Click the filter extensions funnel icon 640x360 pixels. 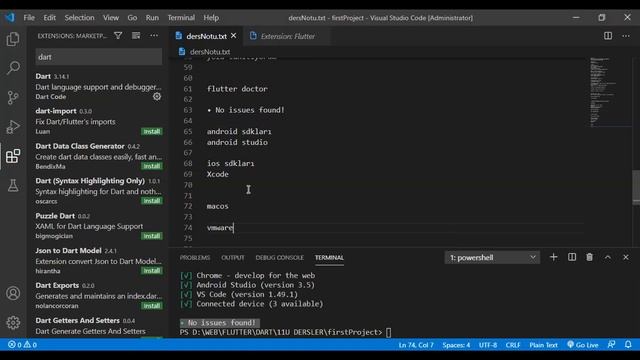click(118, 36)
